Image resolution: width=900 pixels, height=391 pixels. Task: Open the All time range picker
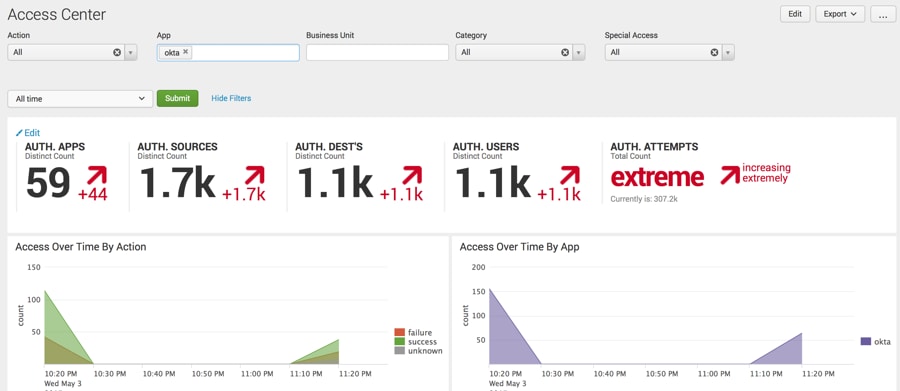coord(80,99)
